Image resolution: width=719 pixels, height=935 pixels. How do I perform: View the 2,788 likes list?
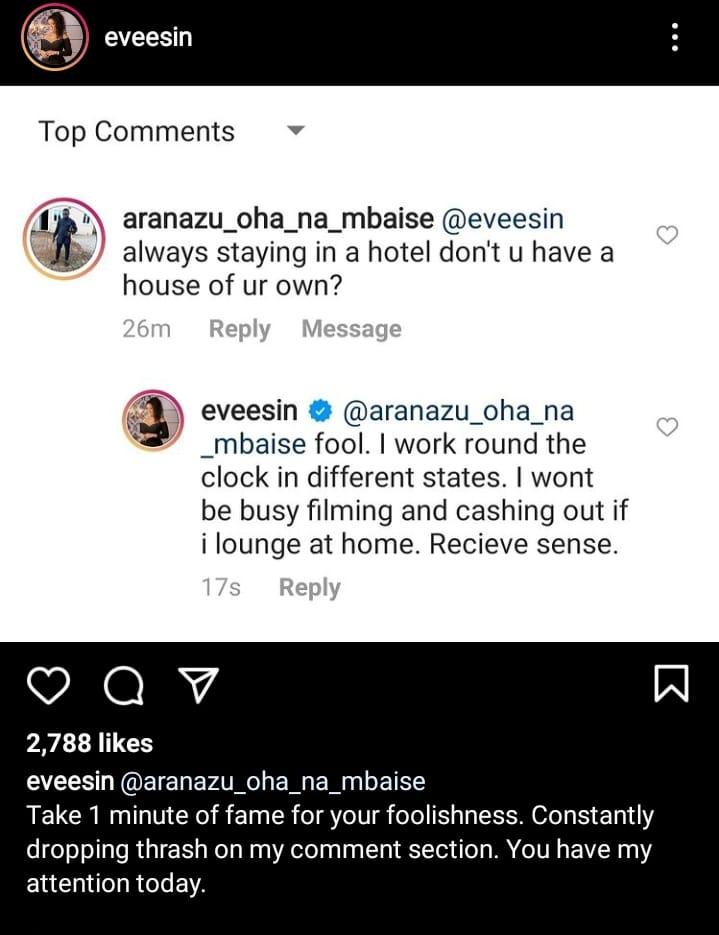[90, 743]
